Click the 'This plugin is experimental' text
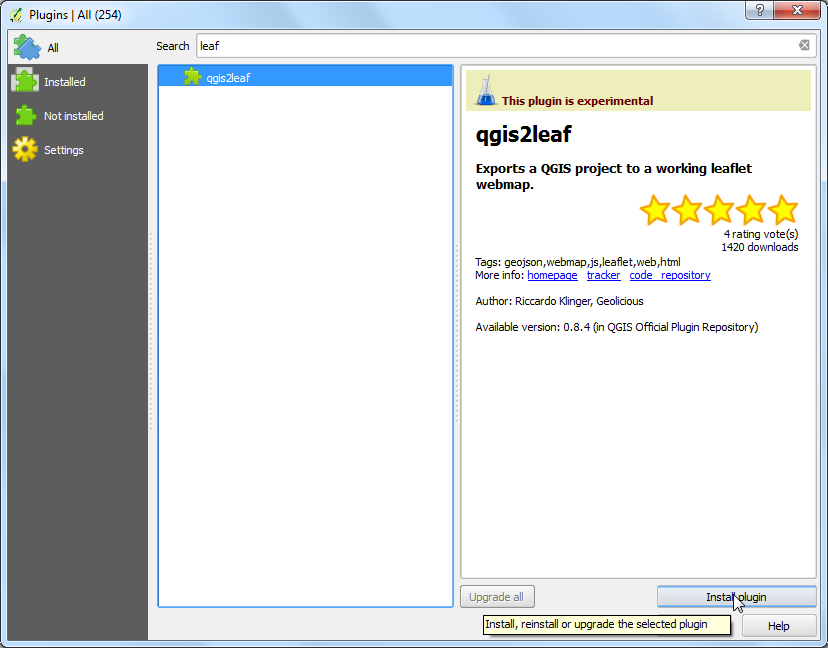The height and width of the screenshot is (648, 828). (577, 101)
